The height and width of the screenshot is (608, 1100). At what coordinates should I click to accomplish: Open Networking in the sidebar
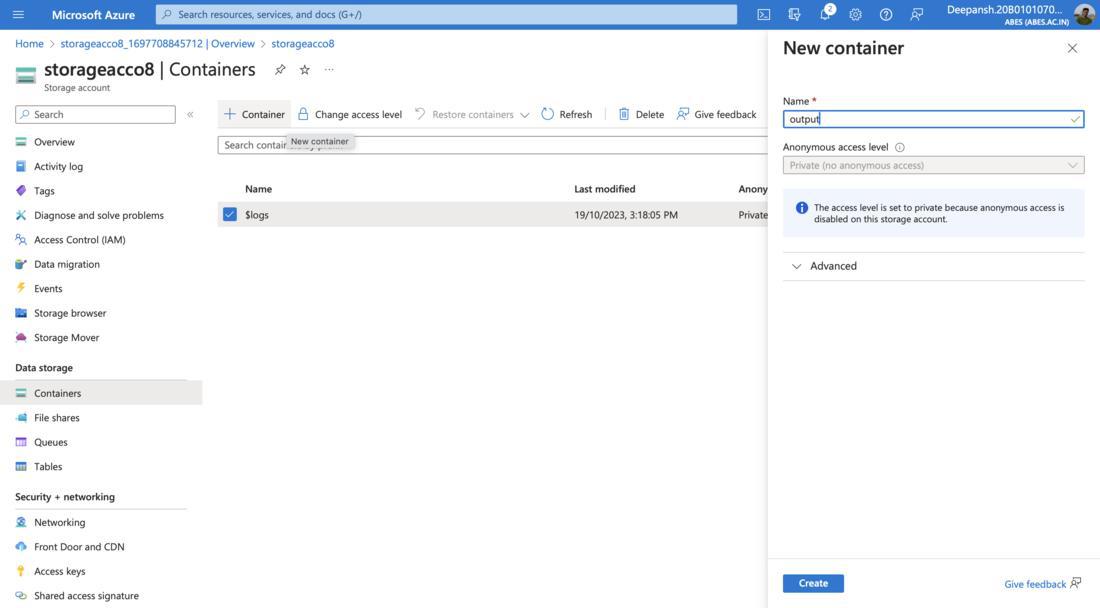click(x=60, y=522)
